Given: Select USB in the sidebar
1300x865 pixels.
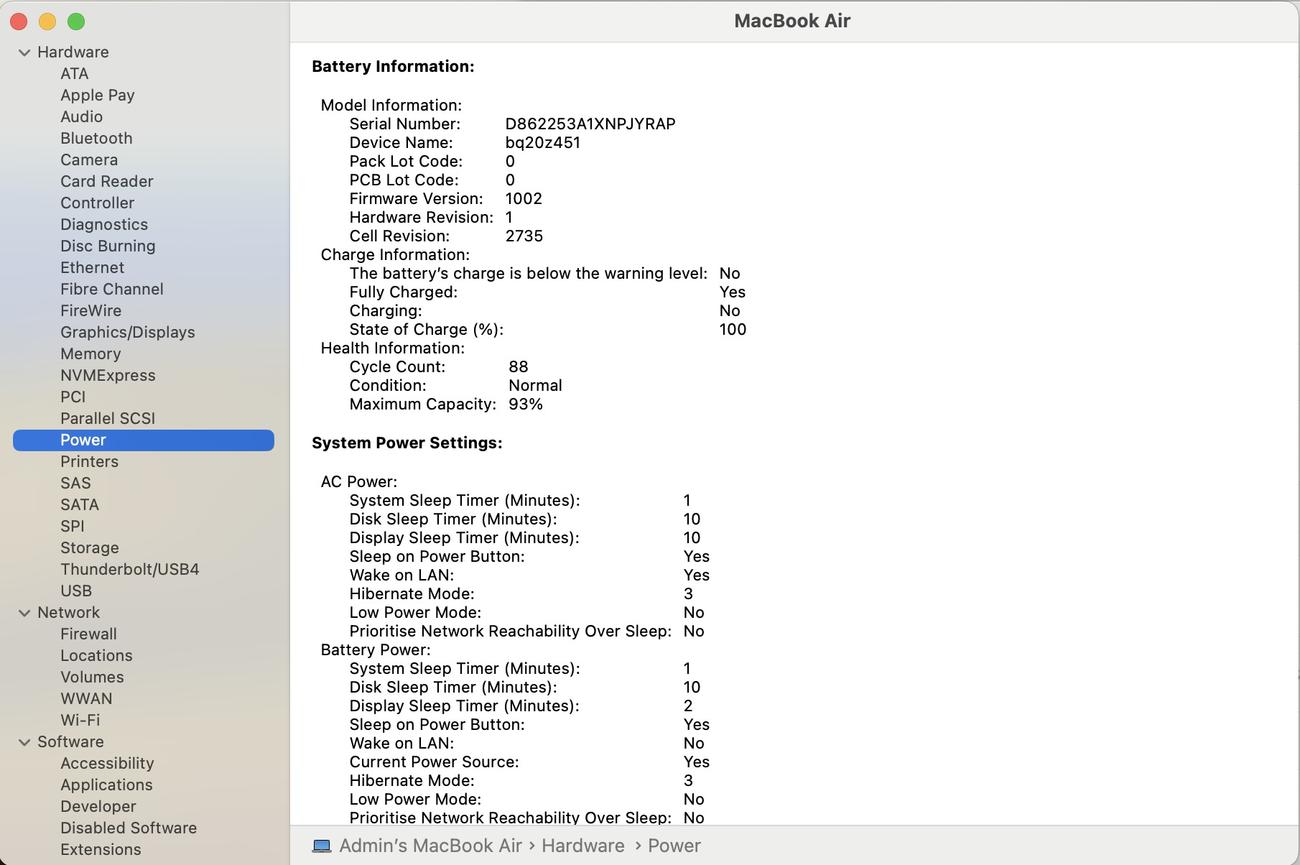Looking at the screenshot, I should point(76,591).
